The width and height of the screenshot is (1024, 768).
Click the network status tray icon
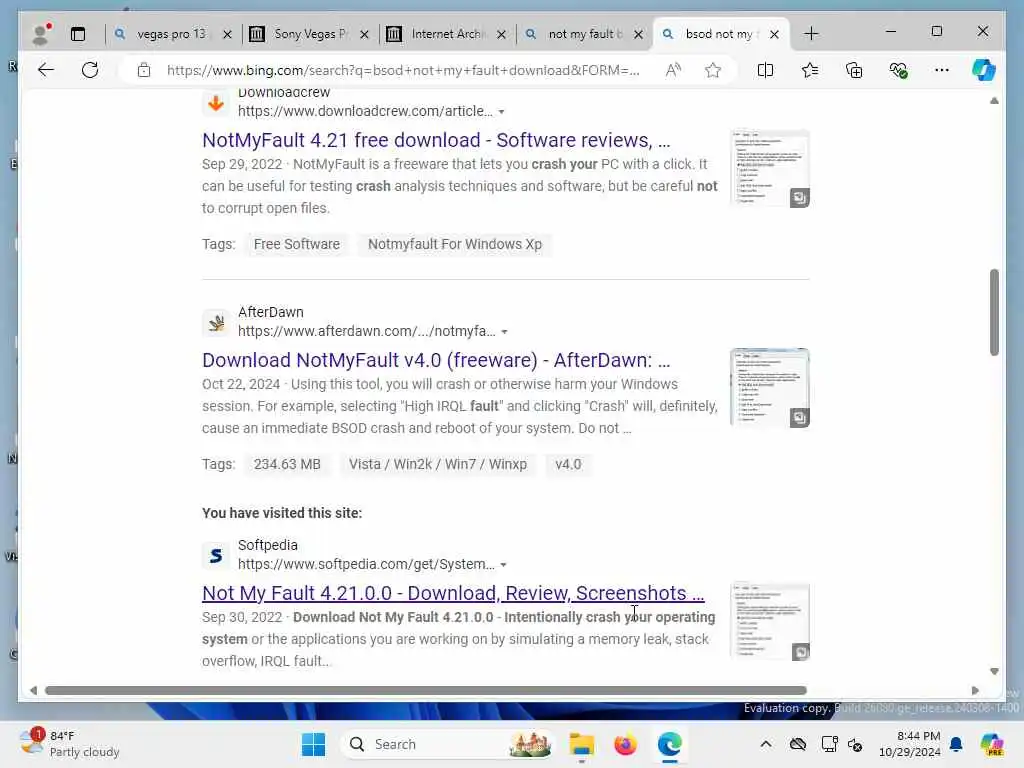829,744
